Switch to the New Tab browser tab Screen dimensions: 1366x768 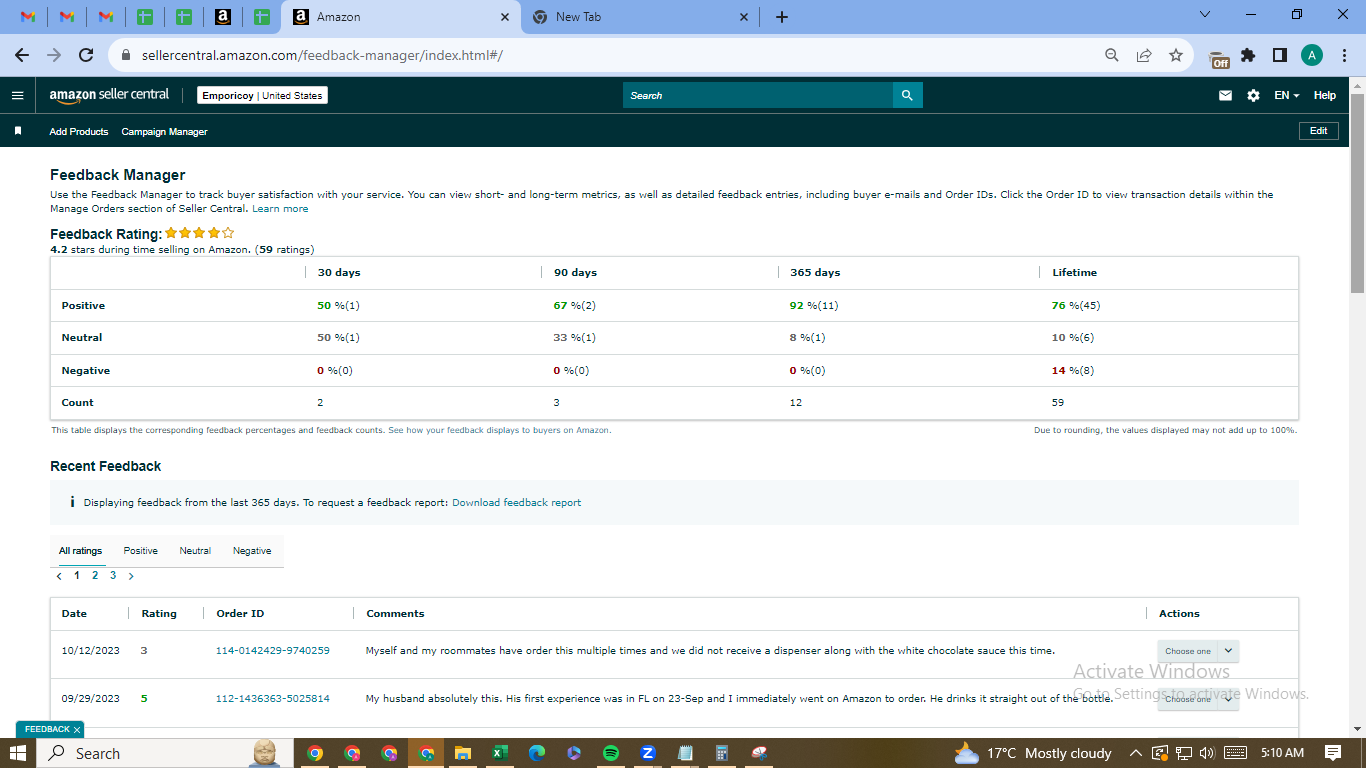point(640,17)
